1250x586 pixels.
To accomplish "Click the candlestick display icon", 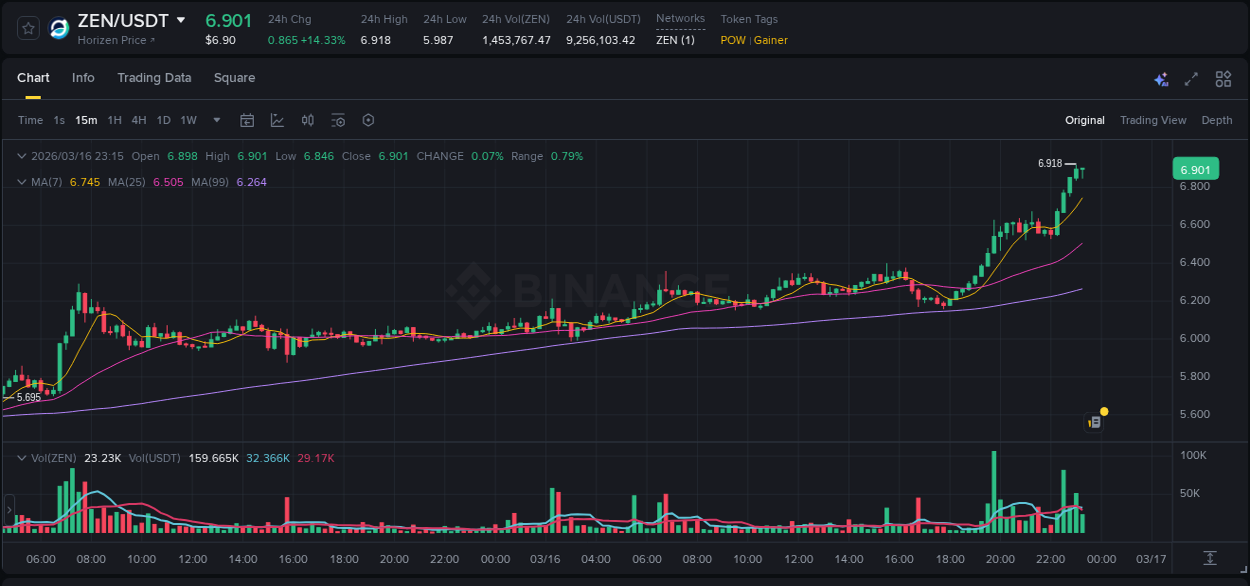I will pos(307,120).
